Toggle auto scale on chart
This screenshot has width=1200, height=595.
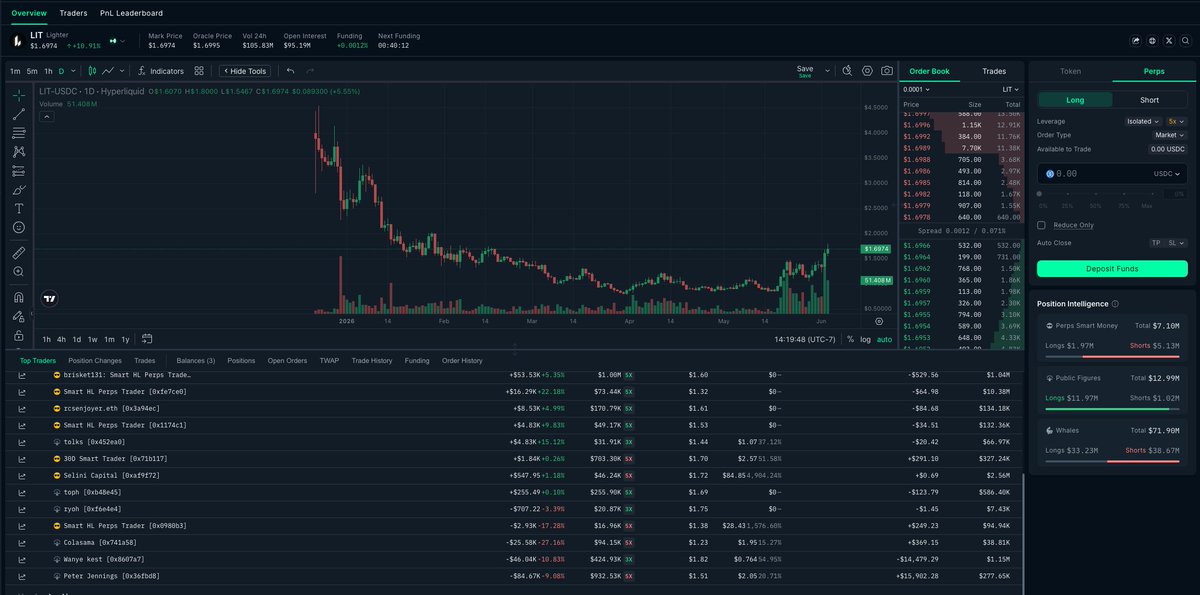click(884, 339)
